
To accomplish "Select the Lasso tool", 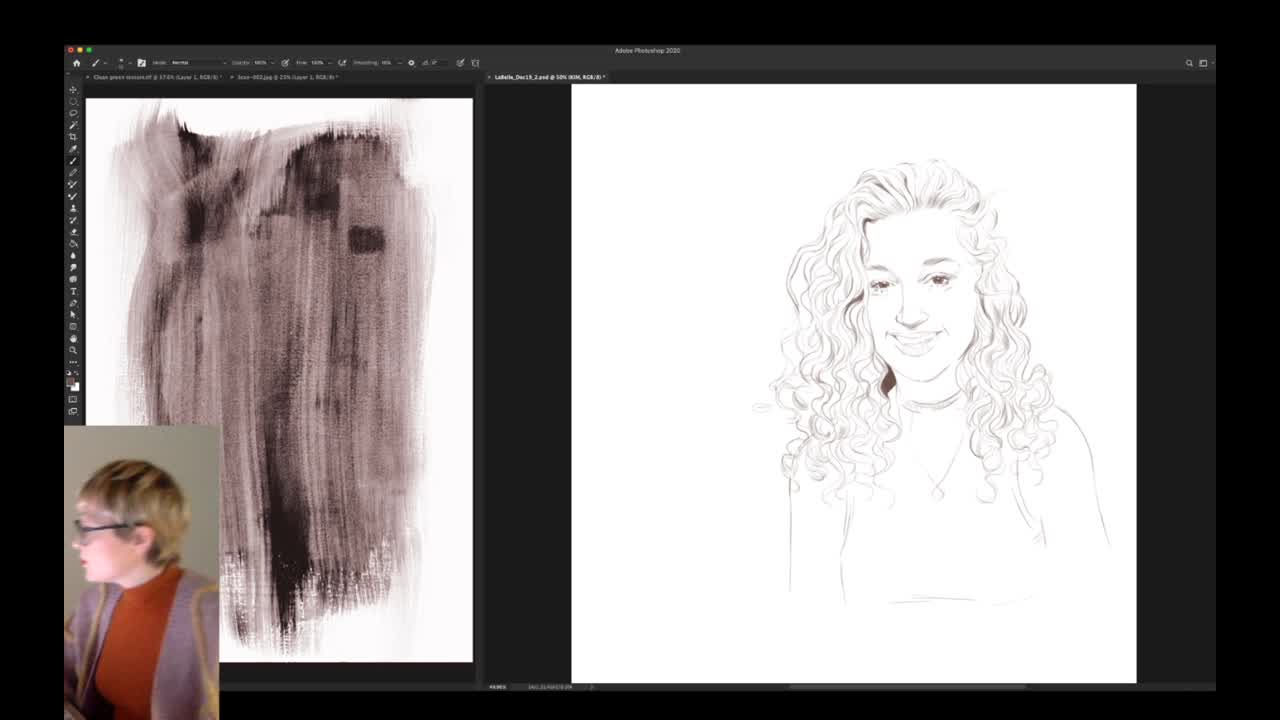I will [x=72, y=112].
